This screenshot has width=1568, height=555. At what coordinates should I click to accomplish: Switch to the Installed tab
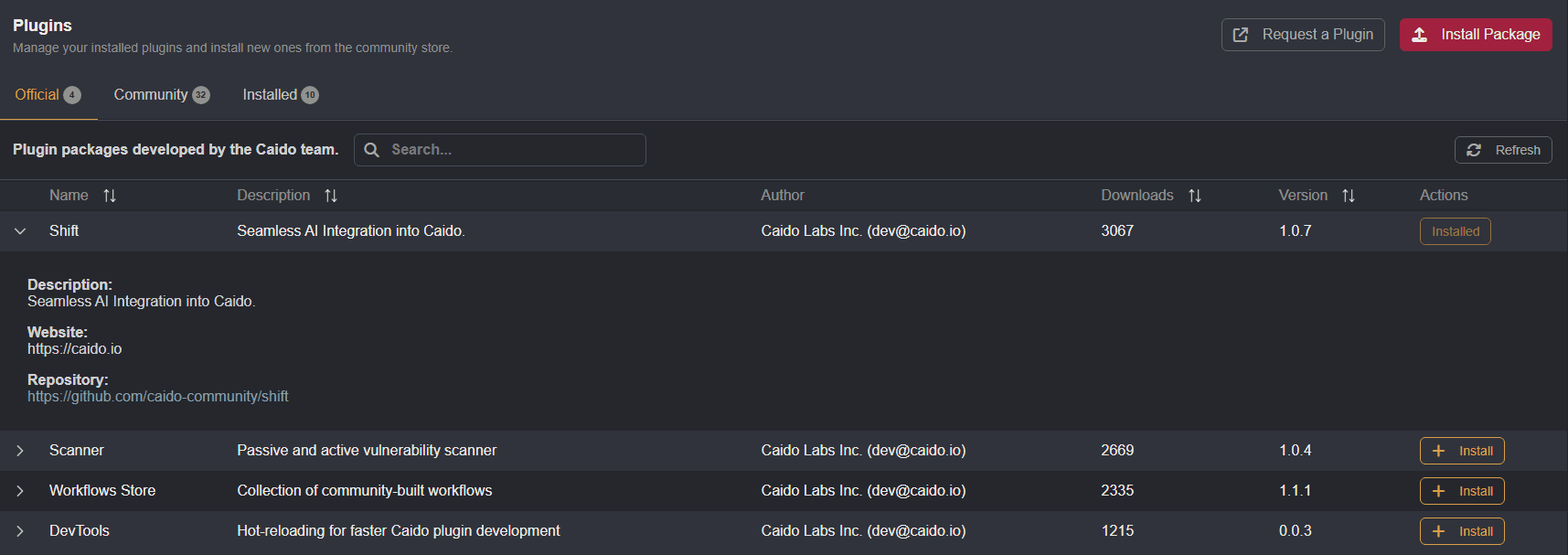coord(270,94)
